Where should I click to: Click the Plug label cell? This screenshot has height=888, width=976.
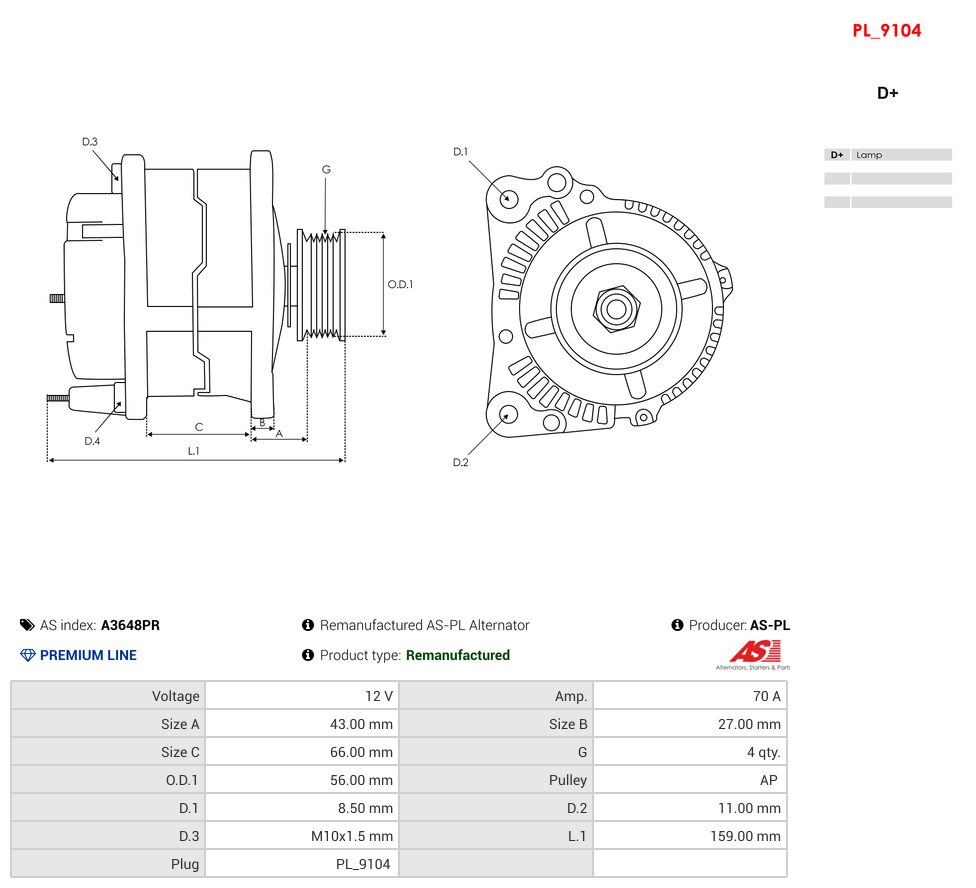108,864
